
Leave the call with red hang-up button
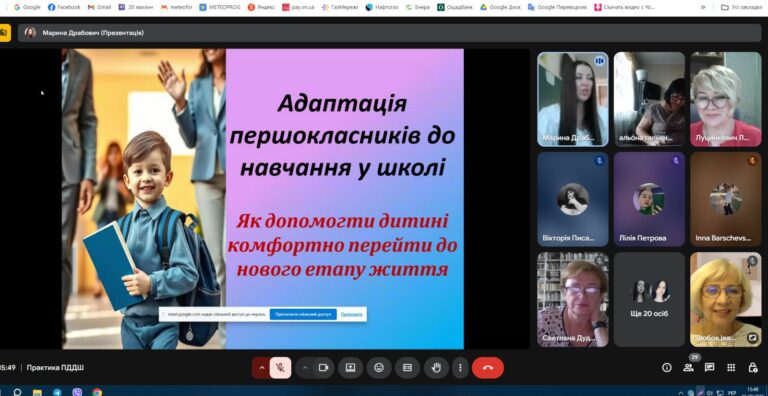(x=488, y=368)
